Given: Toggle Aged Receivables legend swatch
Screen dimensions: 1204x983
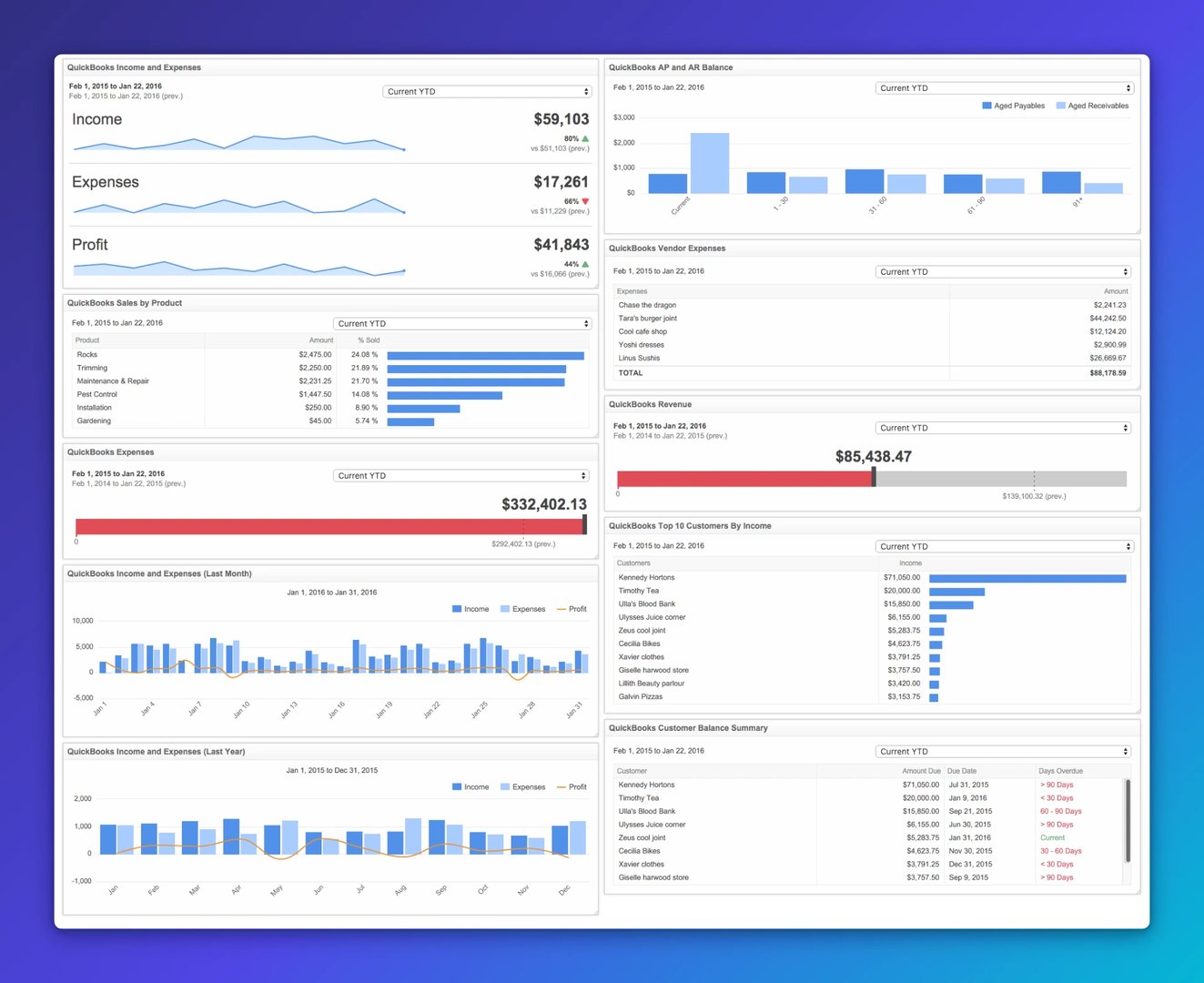Looking at the screenshot, I should coord(1060,106).
